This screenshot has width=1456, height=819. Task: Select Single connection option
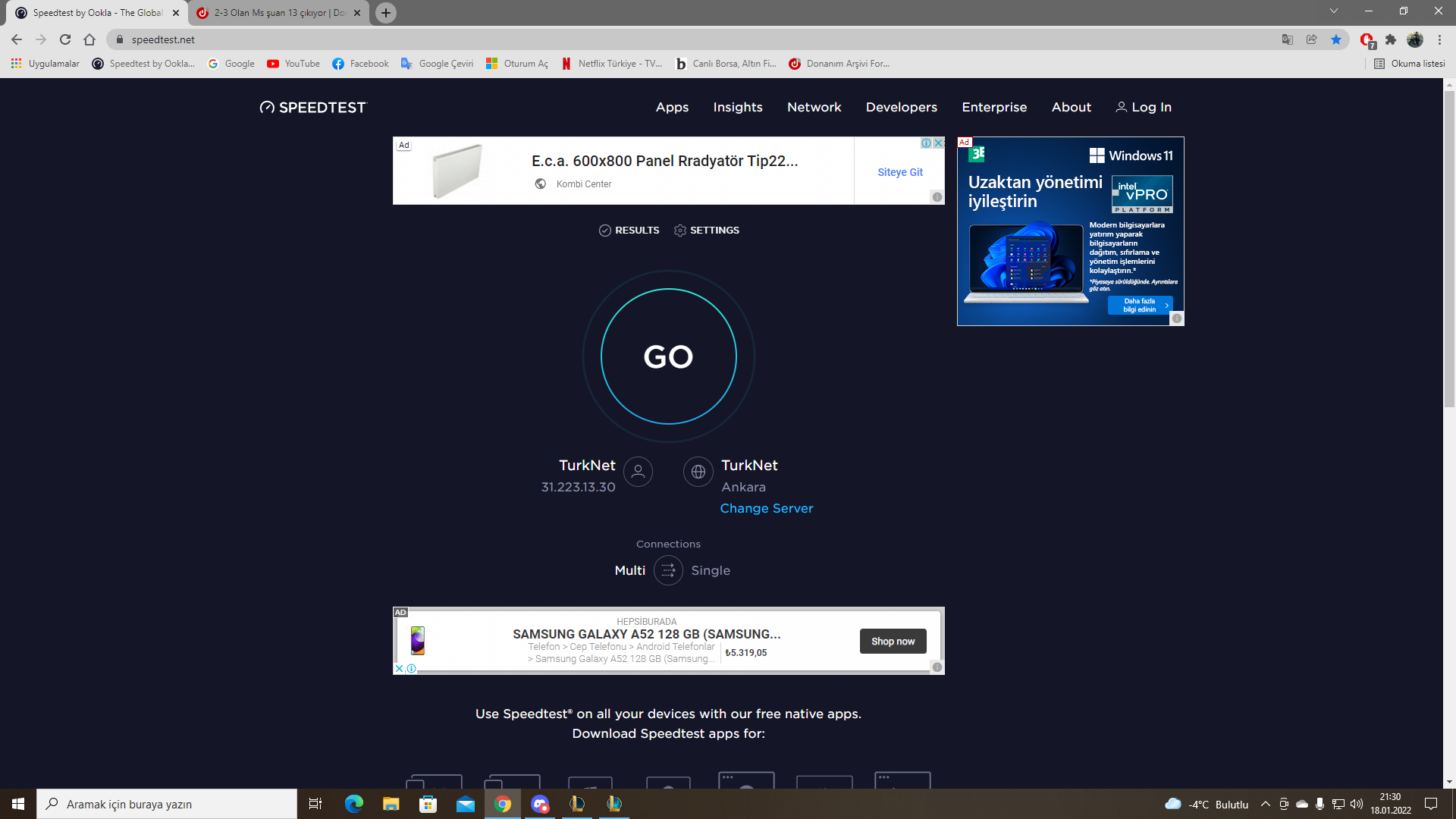tap(711, 570)
